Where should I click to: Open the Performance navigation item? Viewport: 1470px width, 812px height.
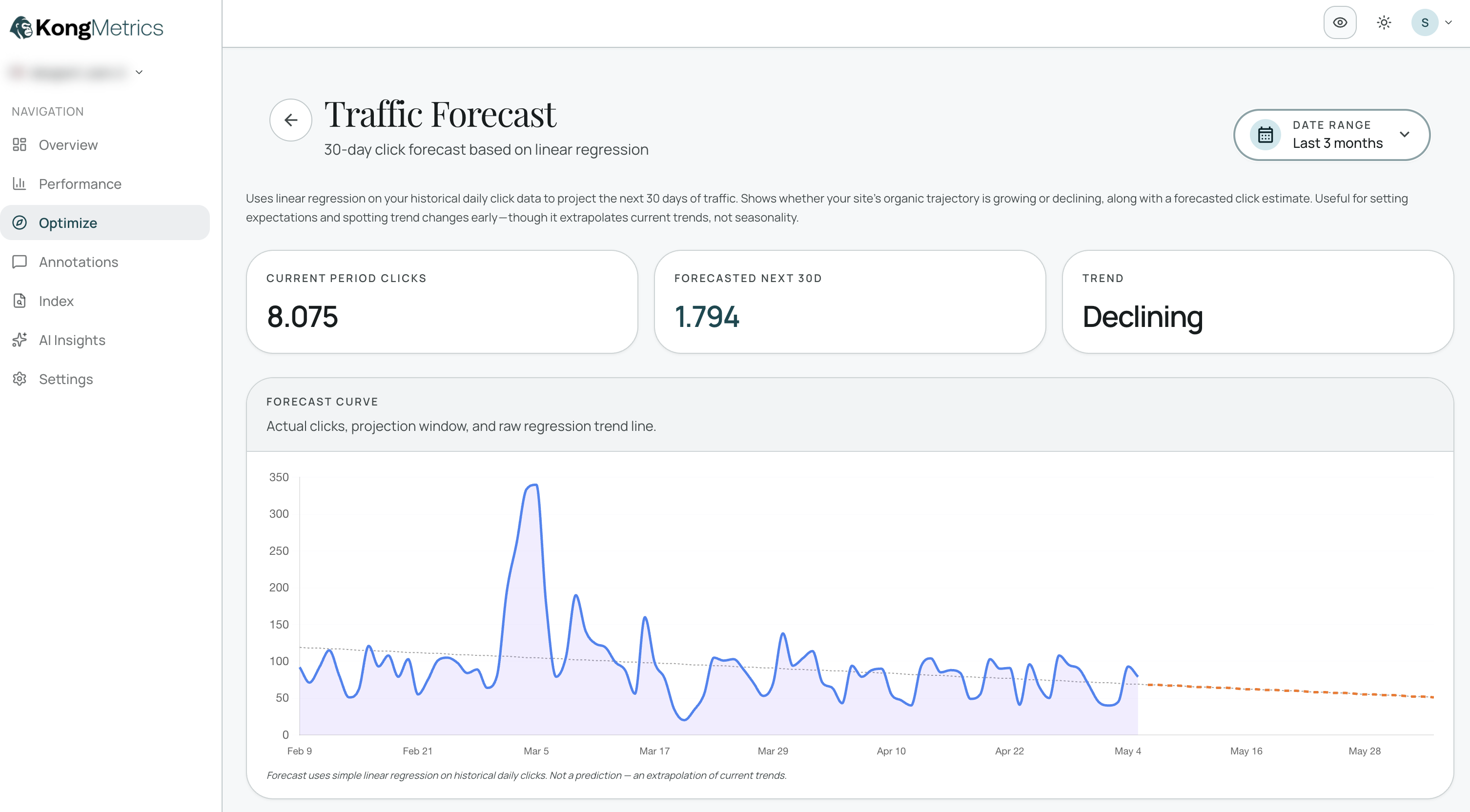pos(105,184)
